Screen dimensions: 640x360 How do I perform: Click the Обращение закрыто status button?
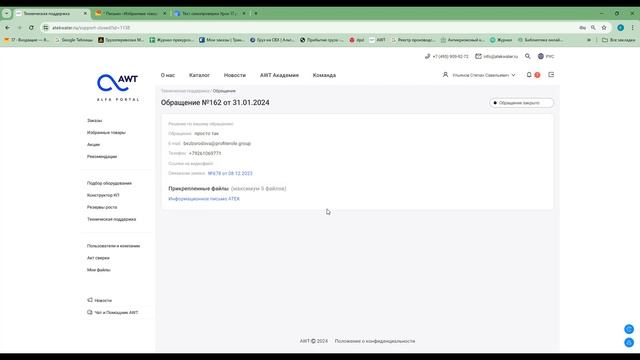(x=521, y=103)
